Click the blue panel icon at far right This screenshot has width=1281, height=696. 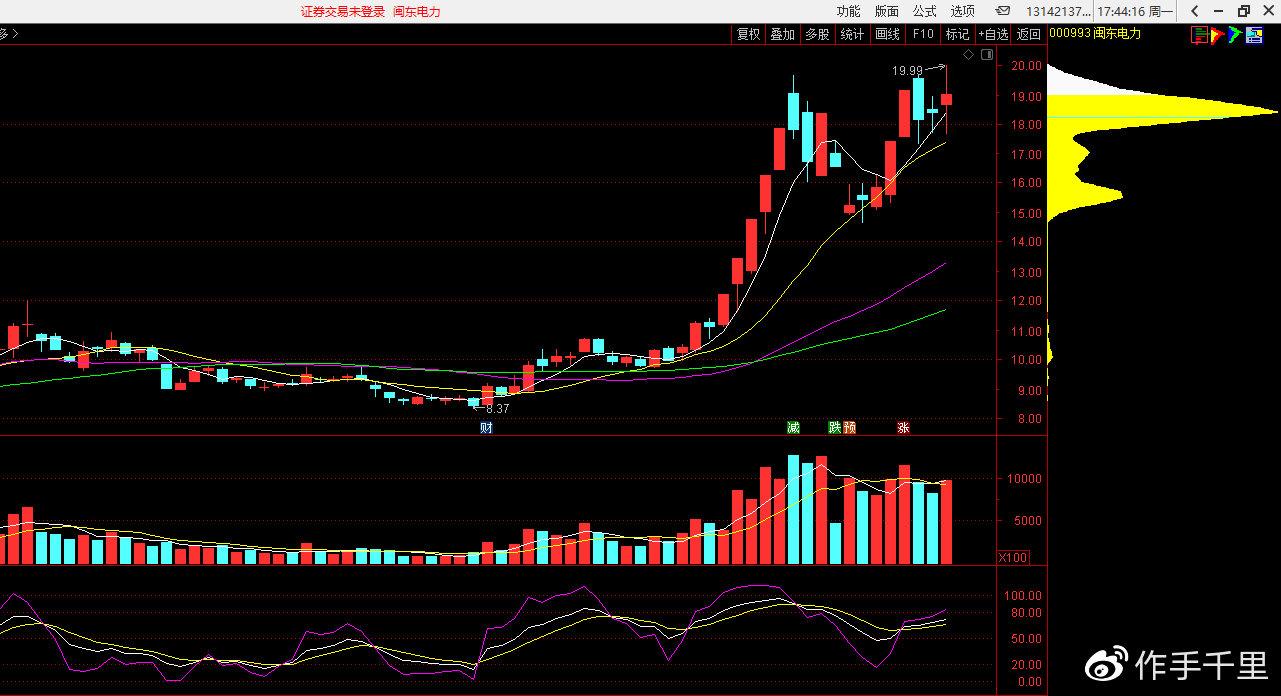pyautogui.click(x=1254, y=34)
